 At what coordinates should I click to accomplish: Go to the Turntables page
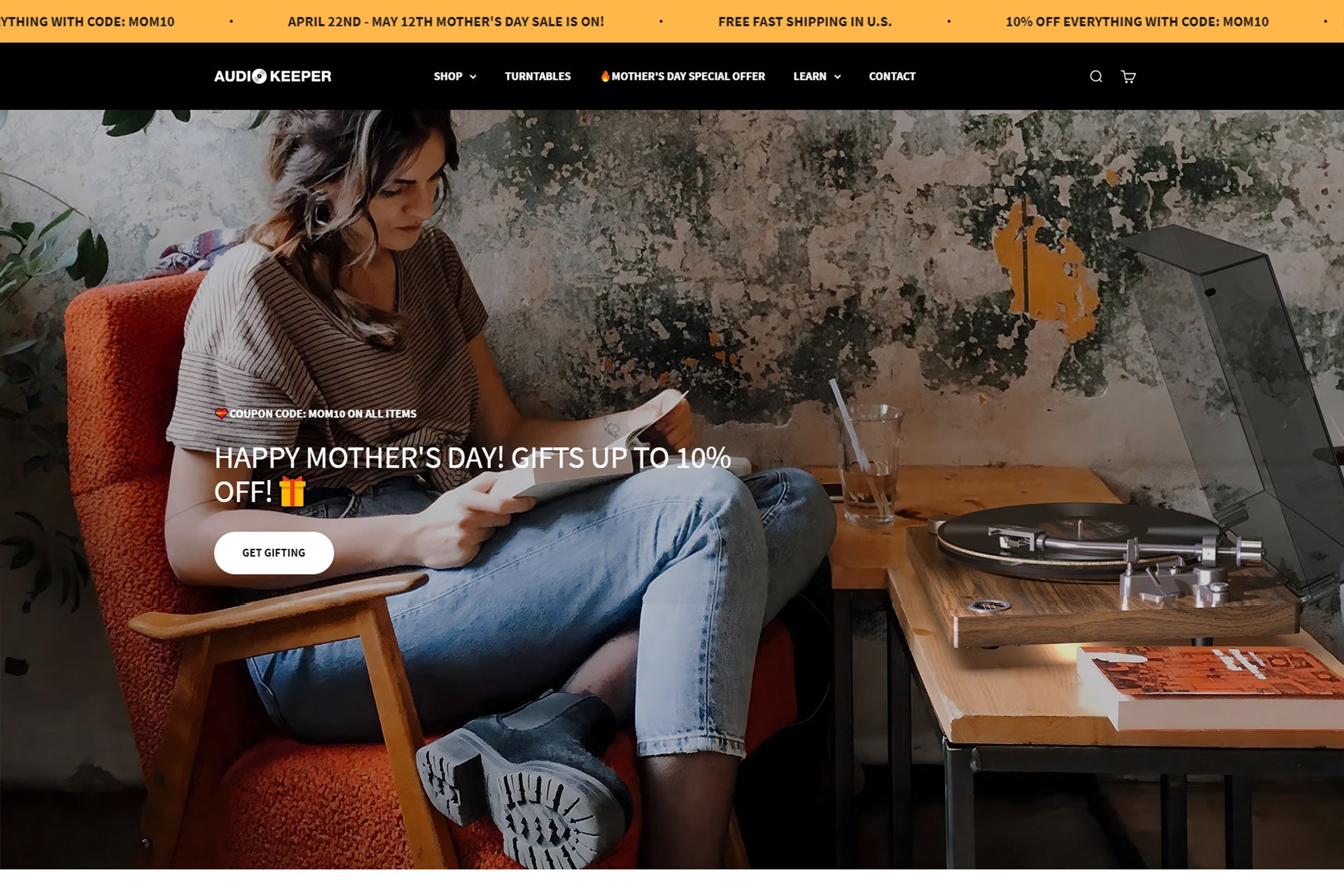coord(538,76)
